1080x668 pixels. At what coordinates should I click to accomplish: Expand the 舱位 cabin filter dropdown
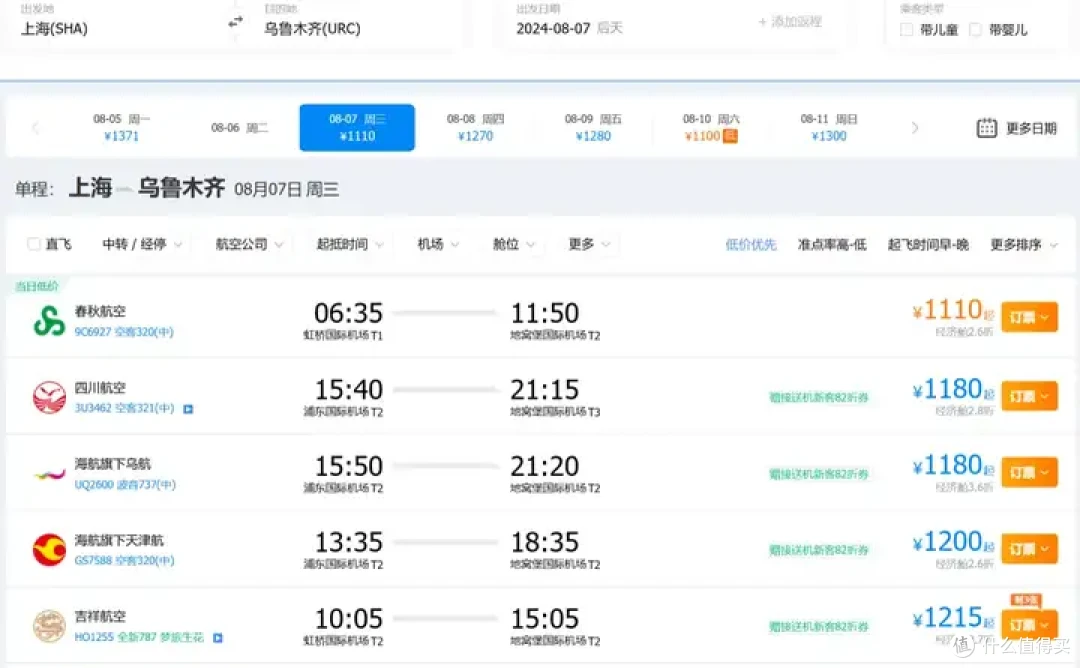[x=514, y=244]
